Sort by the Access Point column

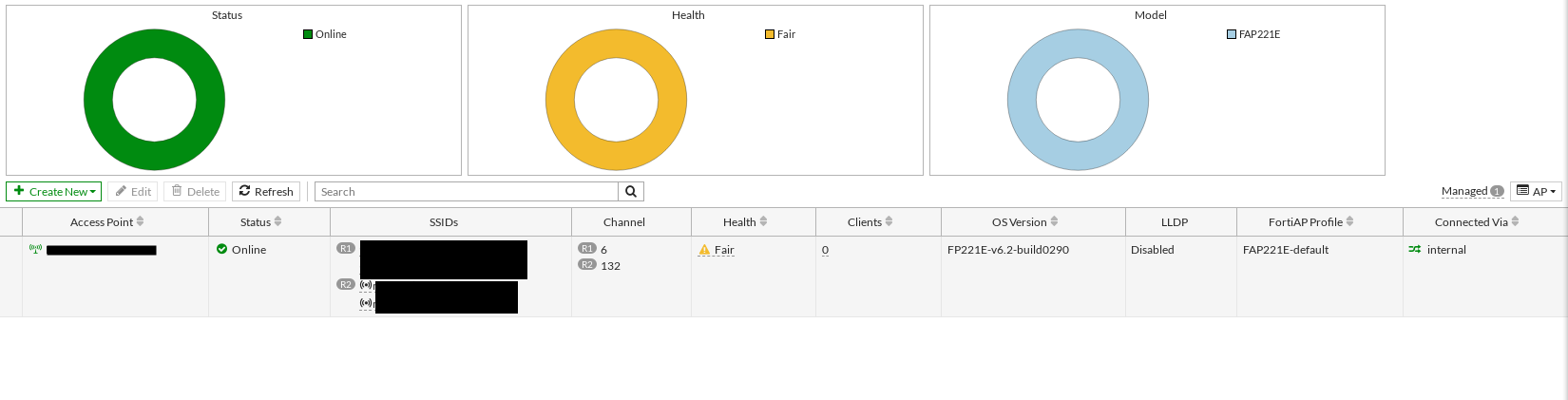(106, 222)
